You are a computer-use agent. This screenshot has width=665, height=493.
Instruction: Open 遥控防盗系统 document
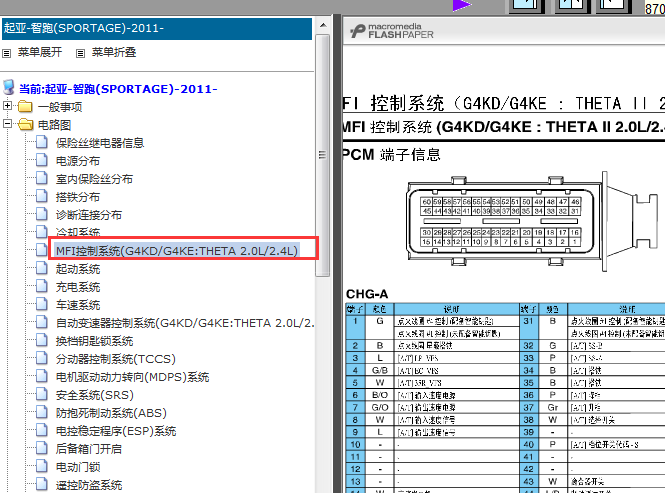coord(89,485)
